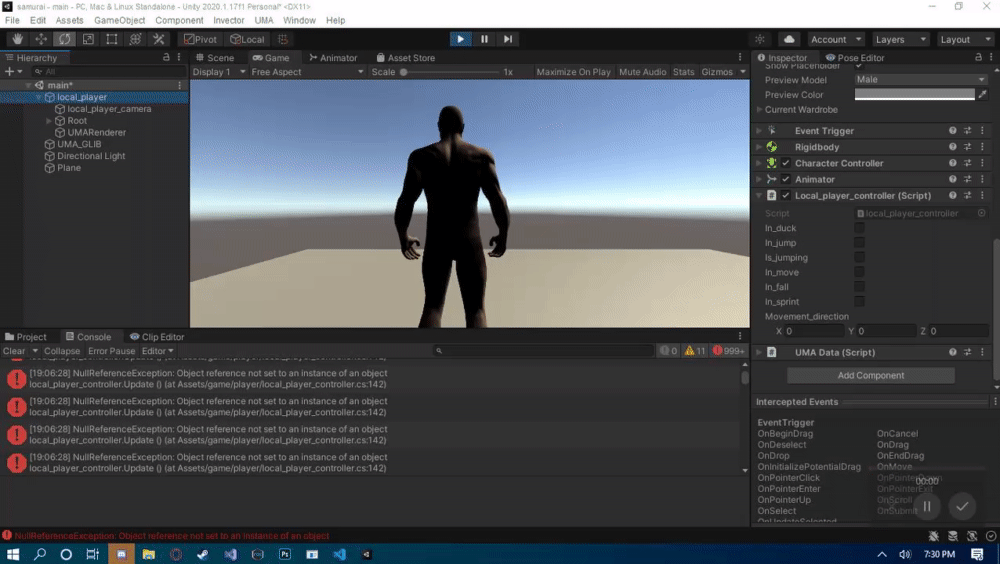This screenshot has width=1000, height=564.
Task: Open the Console Editor dropdown
Action: (x=157, y=351)
